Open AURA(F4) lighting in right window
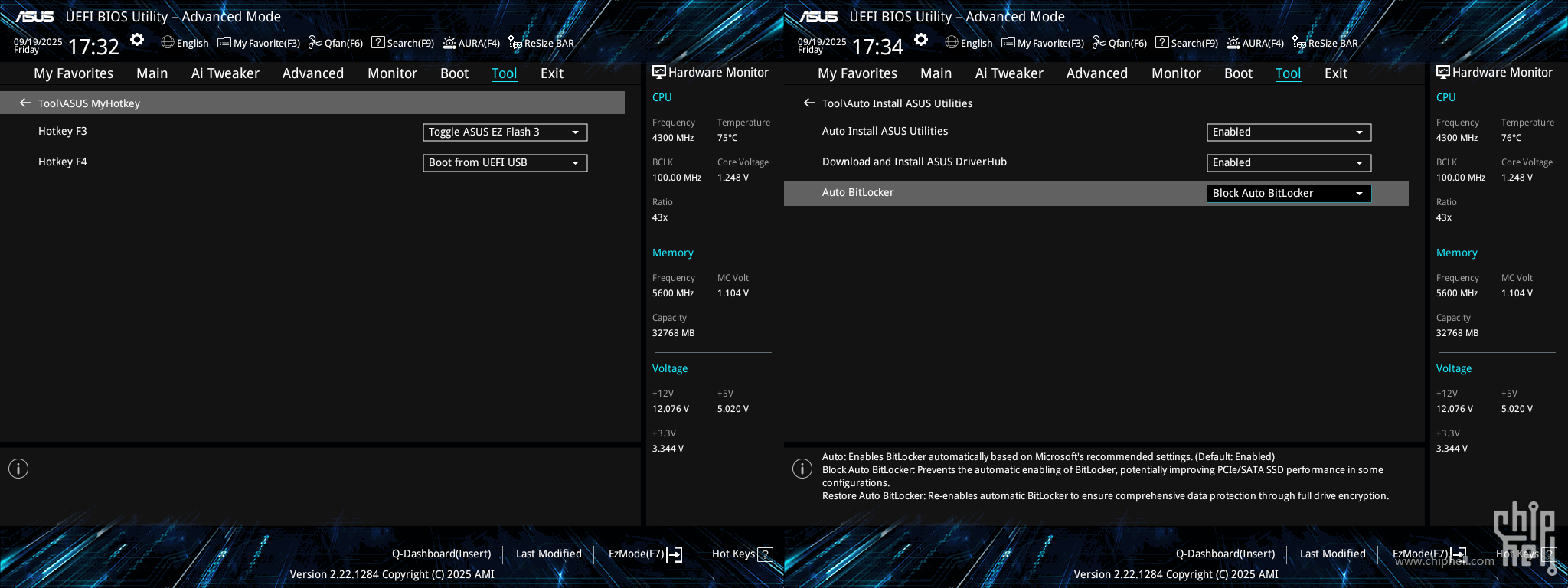The width and height of the screenshot is (1568, 588). (x=1256, y=43)
